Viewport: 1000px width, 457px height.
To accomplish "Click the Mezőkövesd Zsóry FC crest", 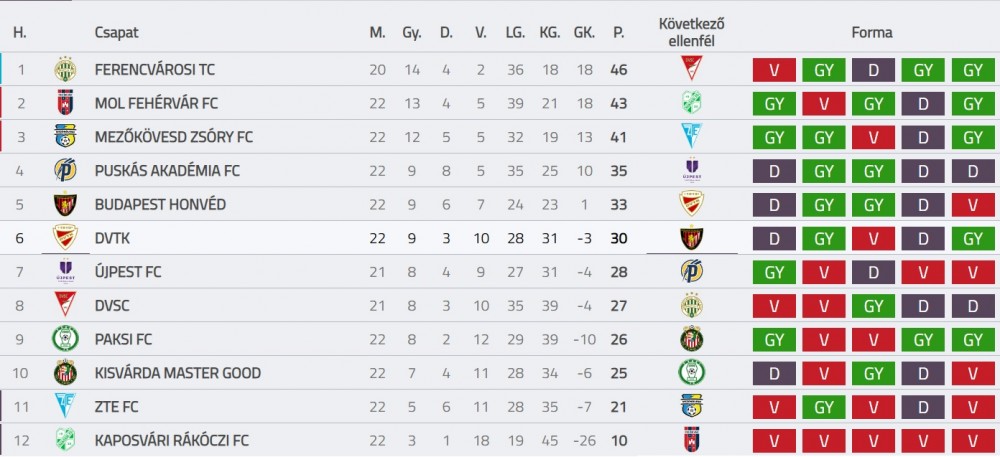I will pos(65,136).
